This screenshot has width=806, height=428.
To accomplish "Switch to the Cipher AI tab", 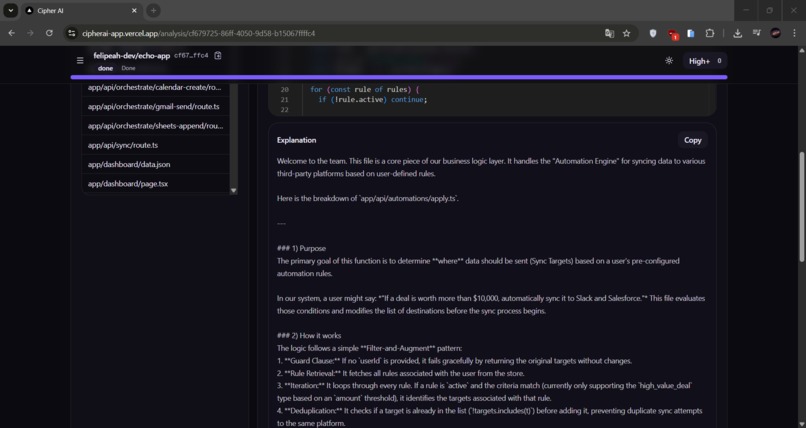I will [x=82, y=10].
